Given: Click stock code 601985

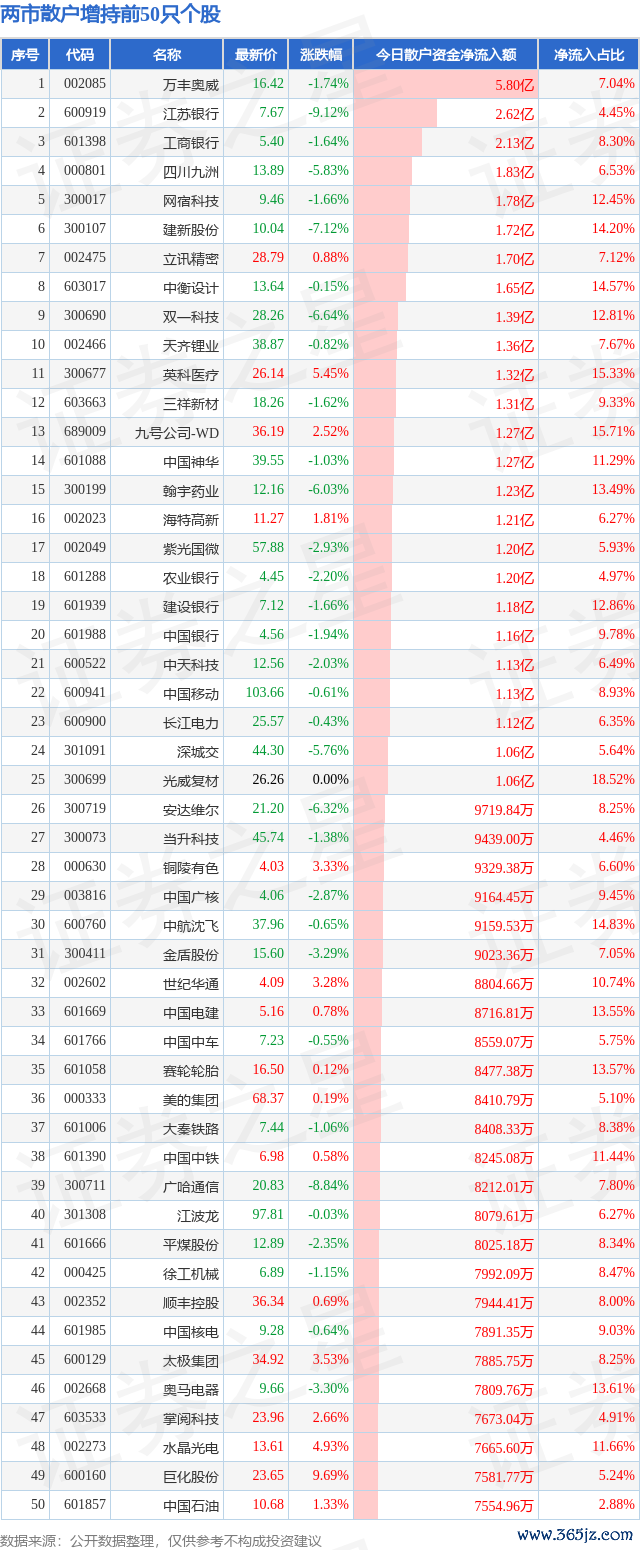Looking at the screenshot, I should point(84,1331).
